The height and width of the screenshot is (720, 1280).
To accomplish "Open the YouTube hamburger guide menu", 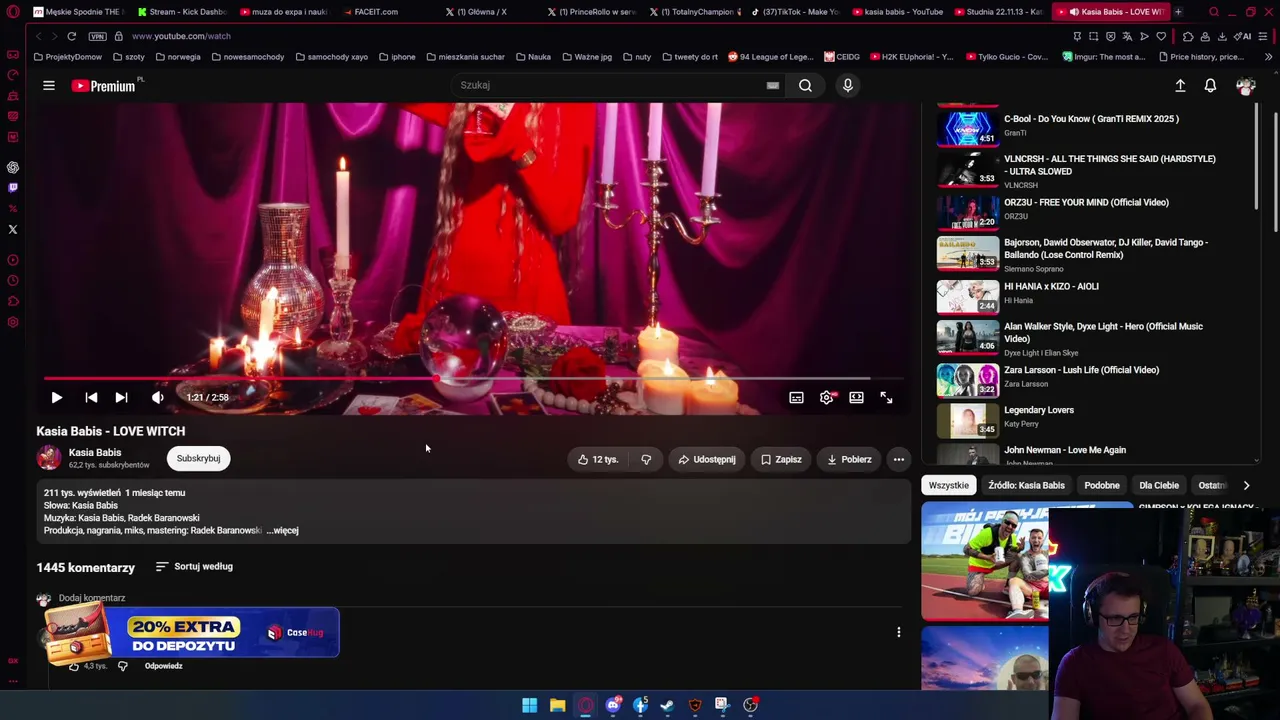I will pyautogui.click(x=48, y=85).
